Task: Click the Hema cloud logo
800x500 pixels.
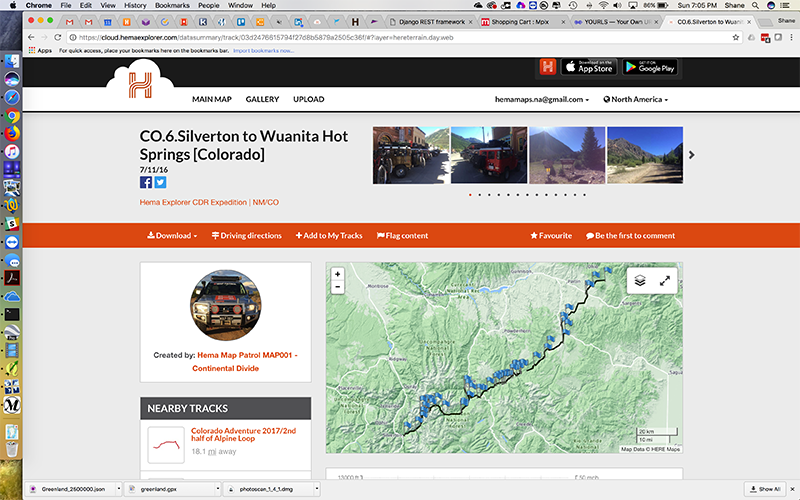Action: click(x=140, y=84)
